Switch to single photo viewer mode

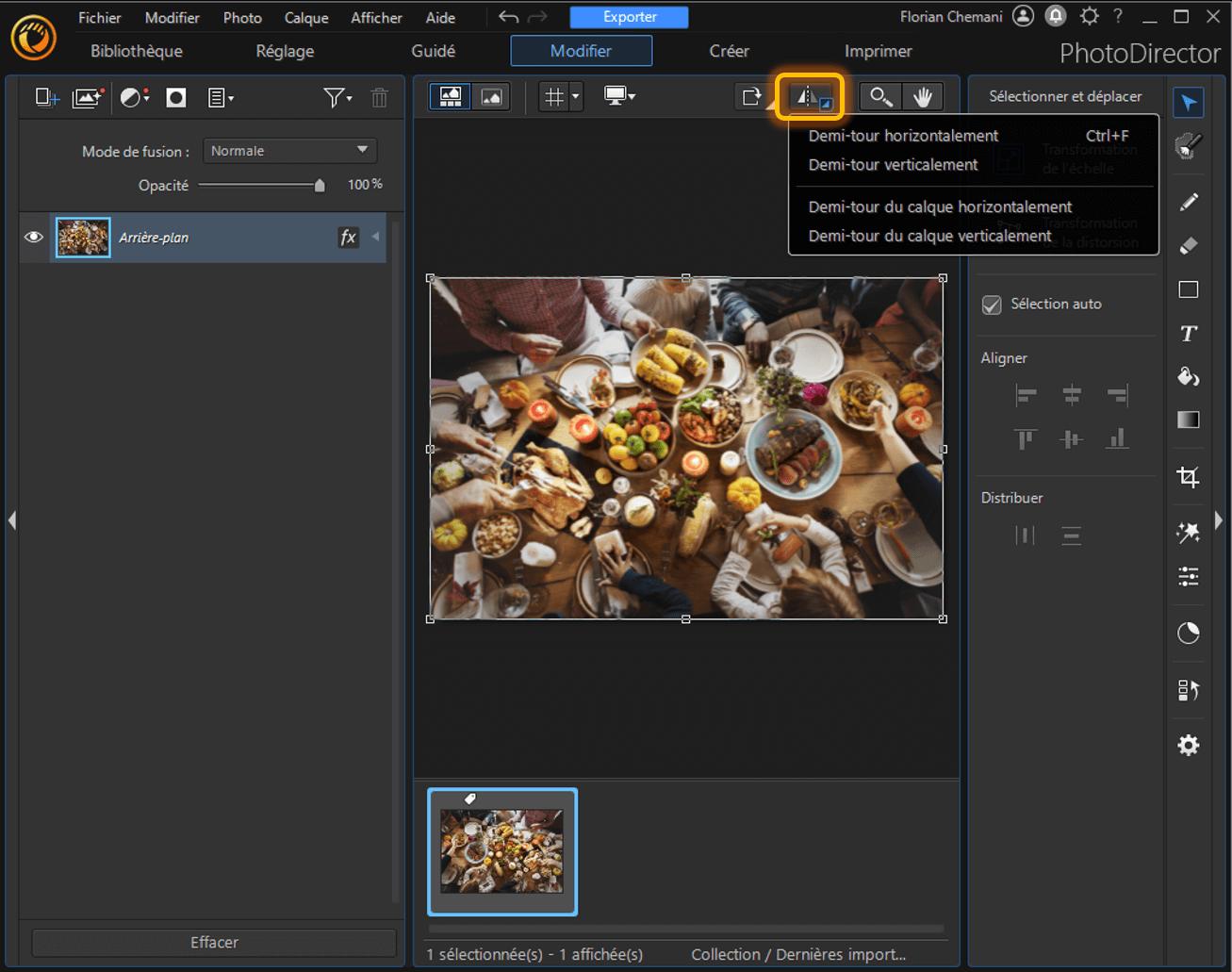[x=491, y=96]
